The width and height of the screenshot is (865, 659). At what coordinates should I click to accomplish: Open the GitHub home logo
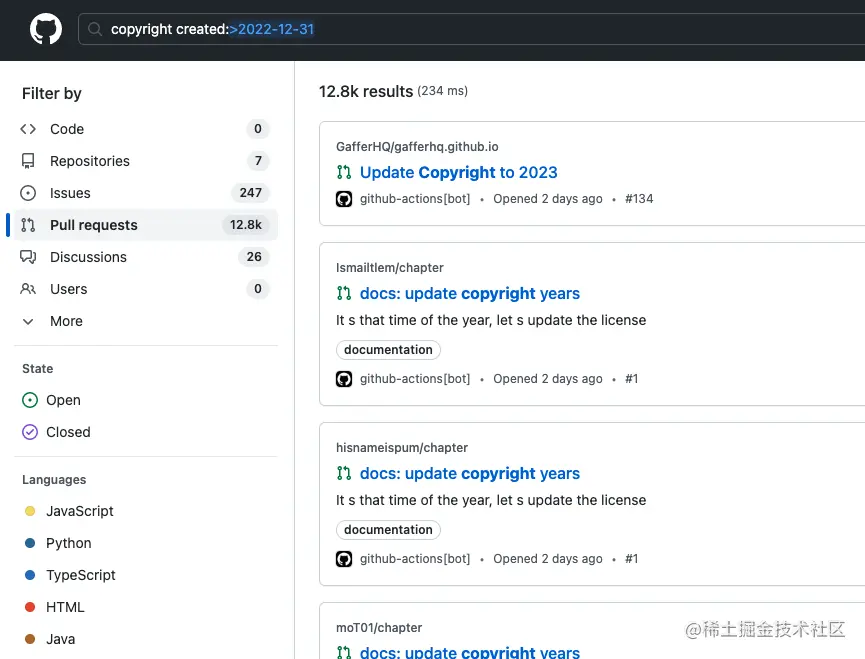pos(46,29)
